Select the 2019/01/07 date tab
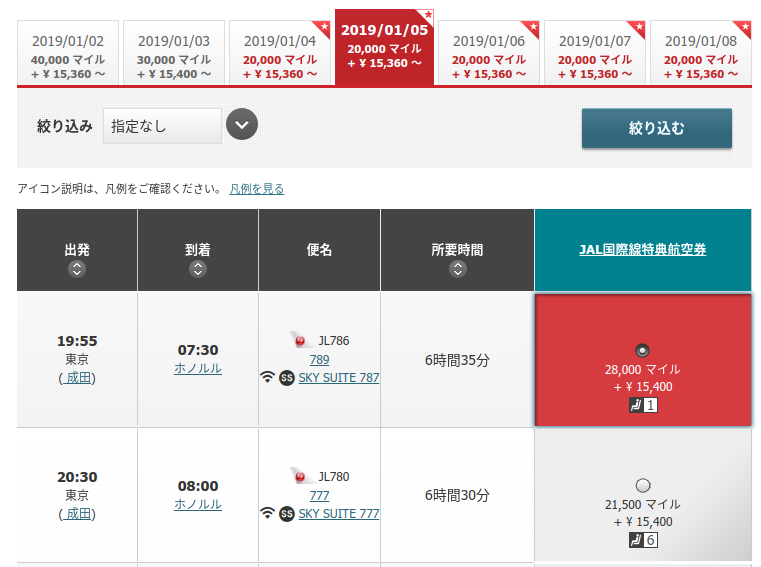761x567 pixels. coord(595,53)
